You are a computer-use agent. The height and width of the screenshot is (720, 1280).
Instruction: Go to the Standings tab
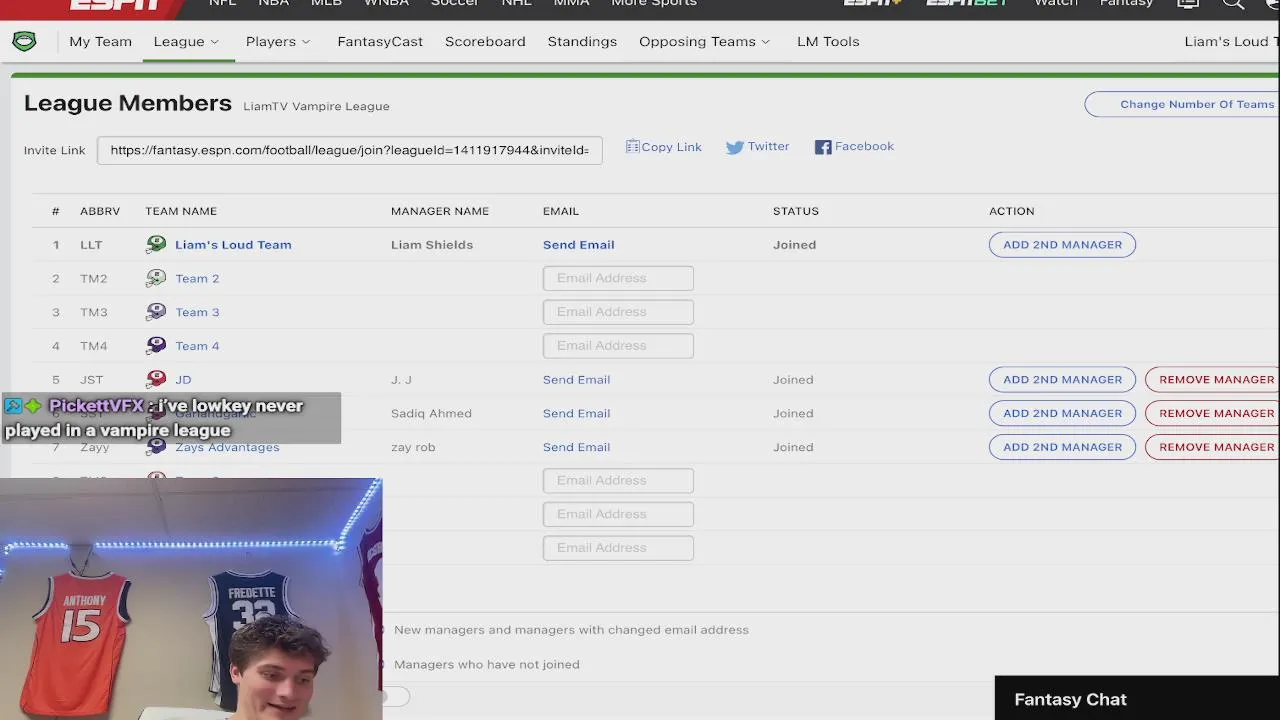pos(582,41)
